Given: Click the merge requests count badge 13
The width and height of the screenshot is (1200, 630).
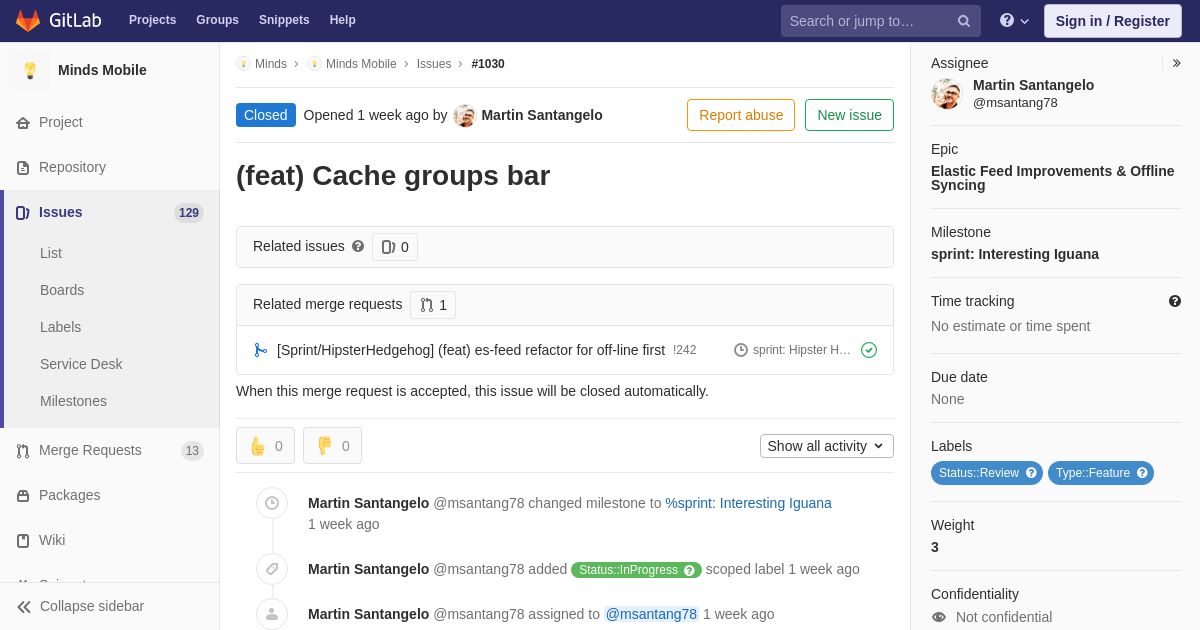Looking at the screenshot, I should tap(192, 451).
